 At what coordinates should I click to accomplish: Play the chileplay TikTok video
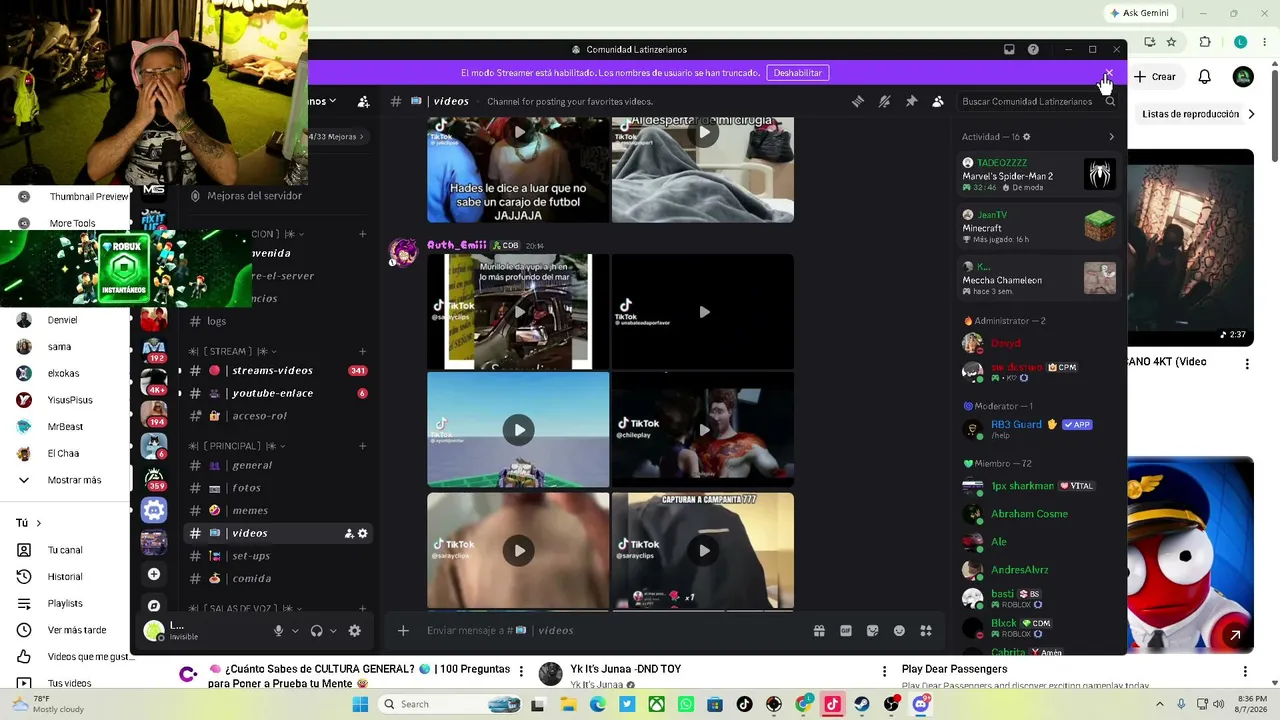click(x=703, y=430)
